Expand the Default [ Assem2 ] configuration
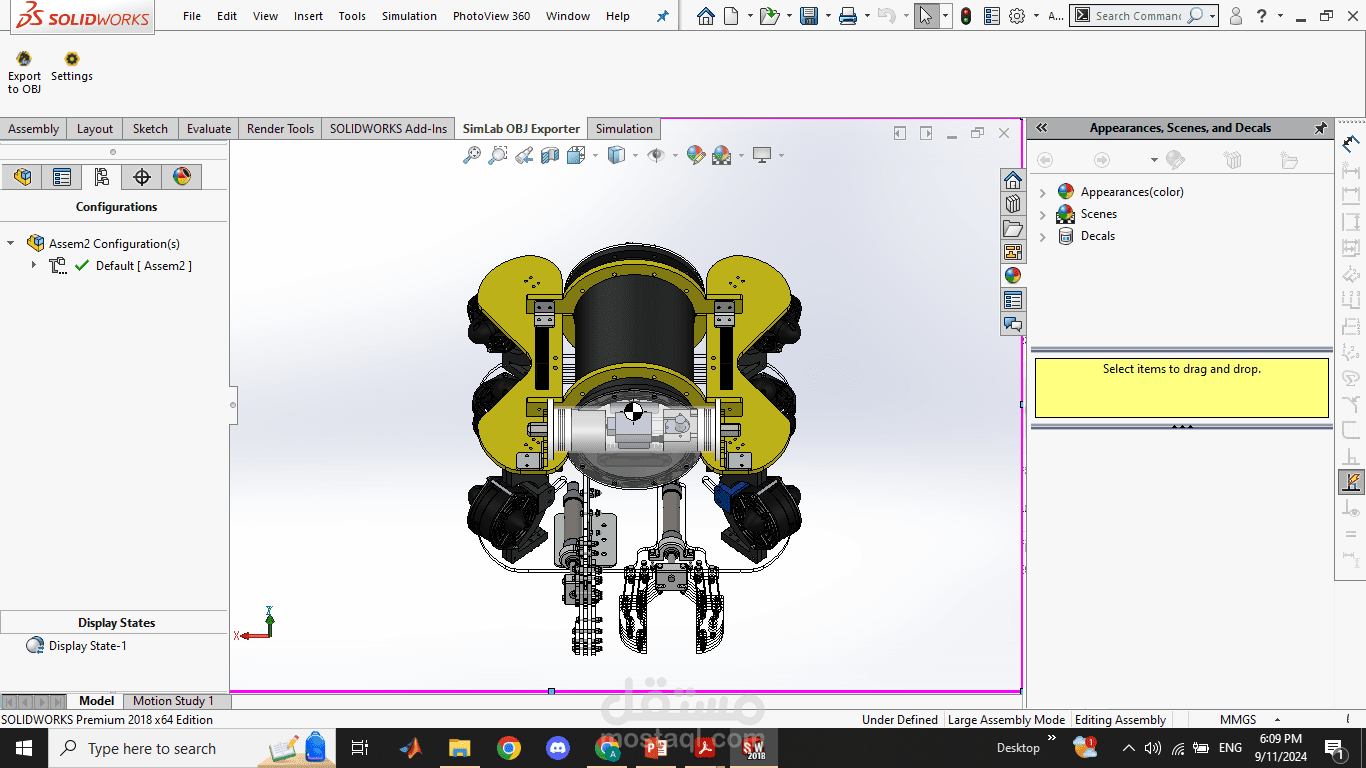The image size is (1366, 768). [34, 265]
